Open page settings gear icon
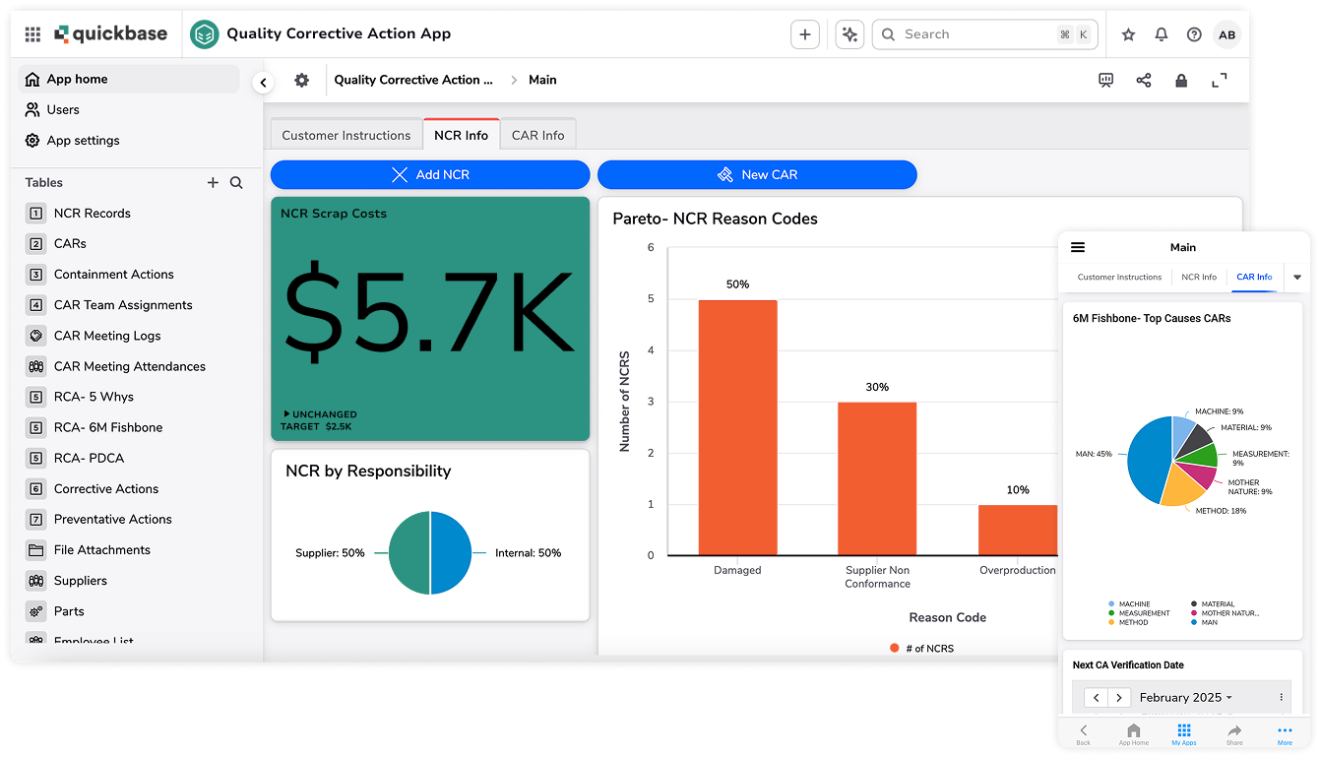Viewport: 1320px width, 757px height. 301,80
